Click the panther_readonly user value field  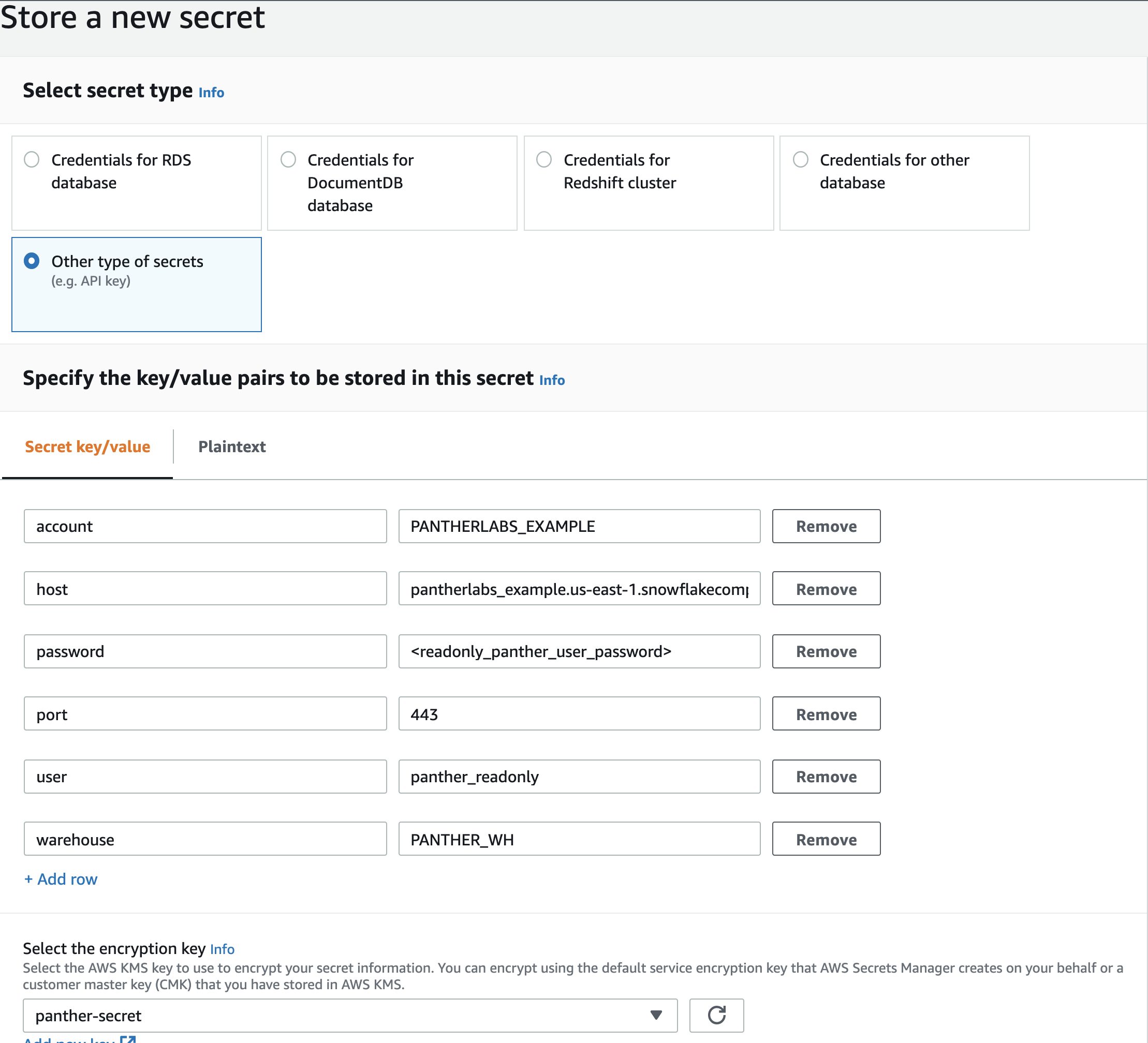point(579,776)
